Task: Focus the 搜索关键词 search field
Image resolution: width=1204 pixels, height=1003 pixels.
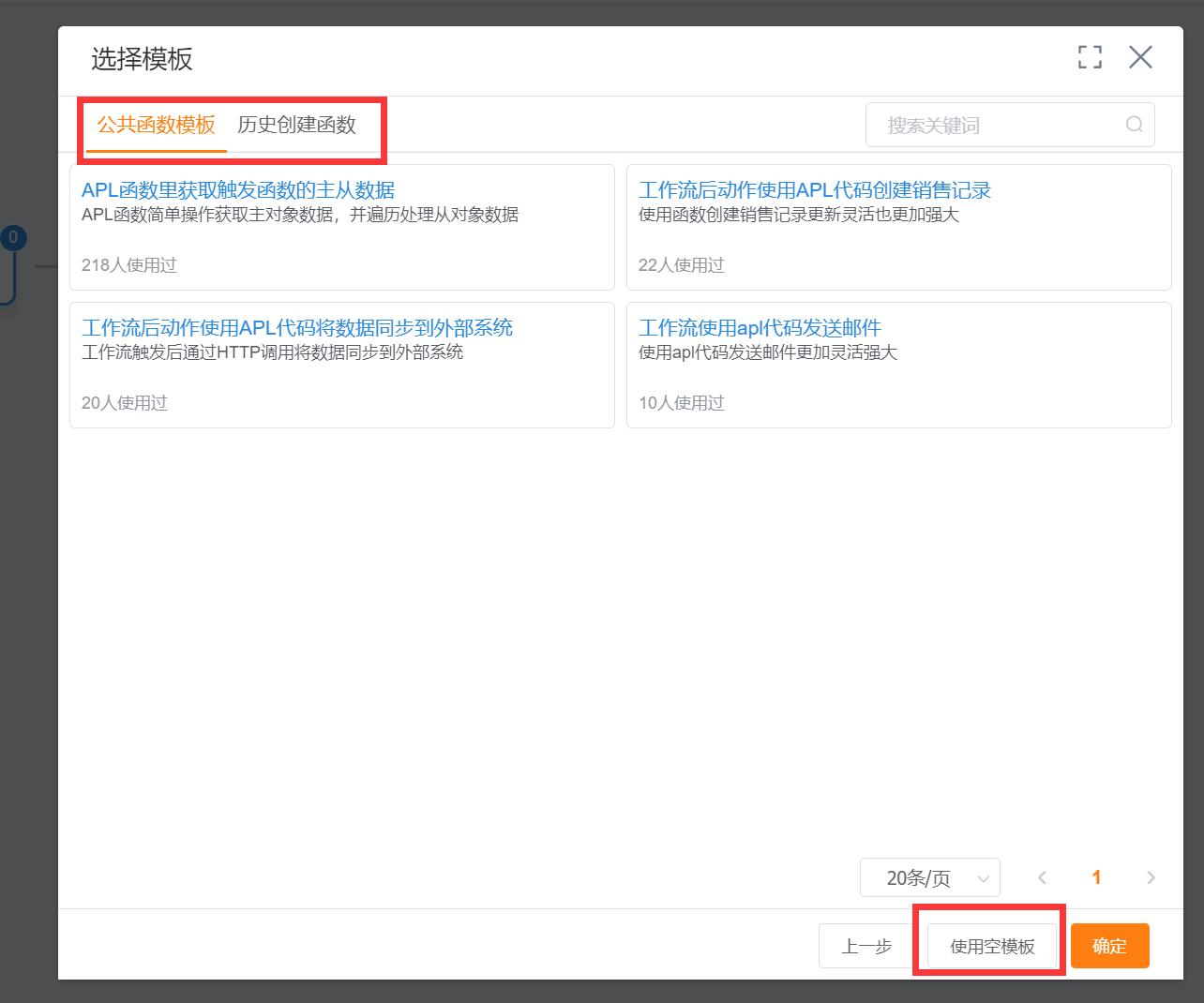Action: click(1010, 125)
